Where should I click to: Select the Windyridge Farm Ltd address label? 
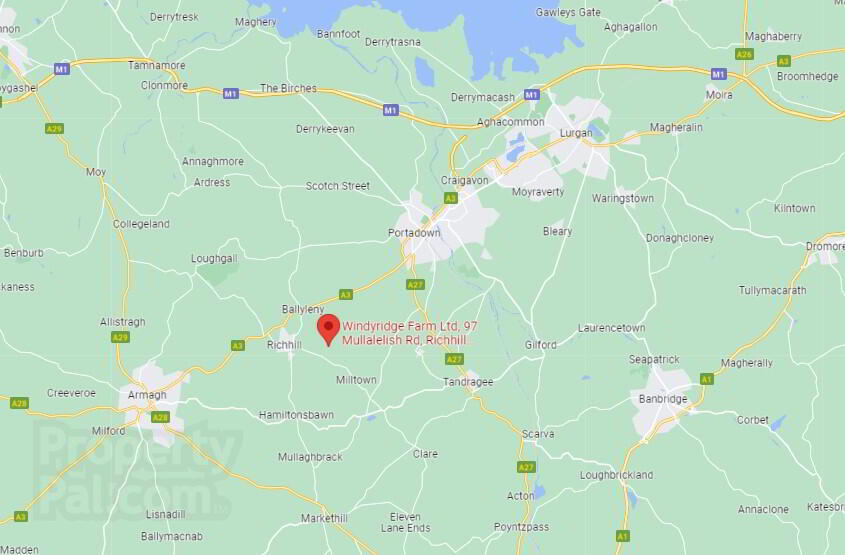[x=410, y=333]
